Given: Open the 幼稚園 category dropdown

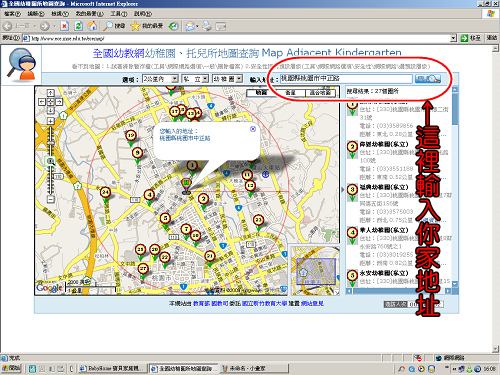Looking at the screenshot, I should pos(227,79).
